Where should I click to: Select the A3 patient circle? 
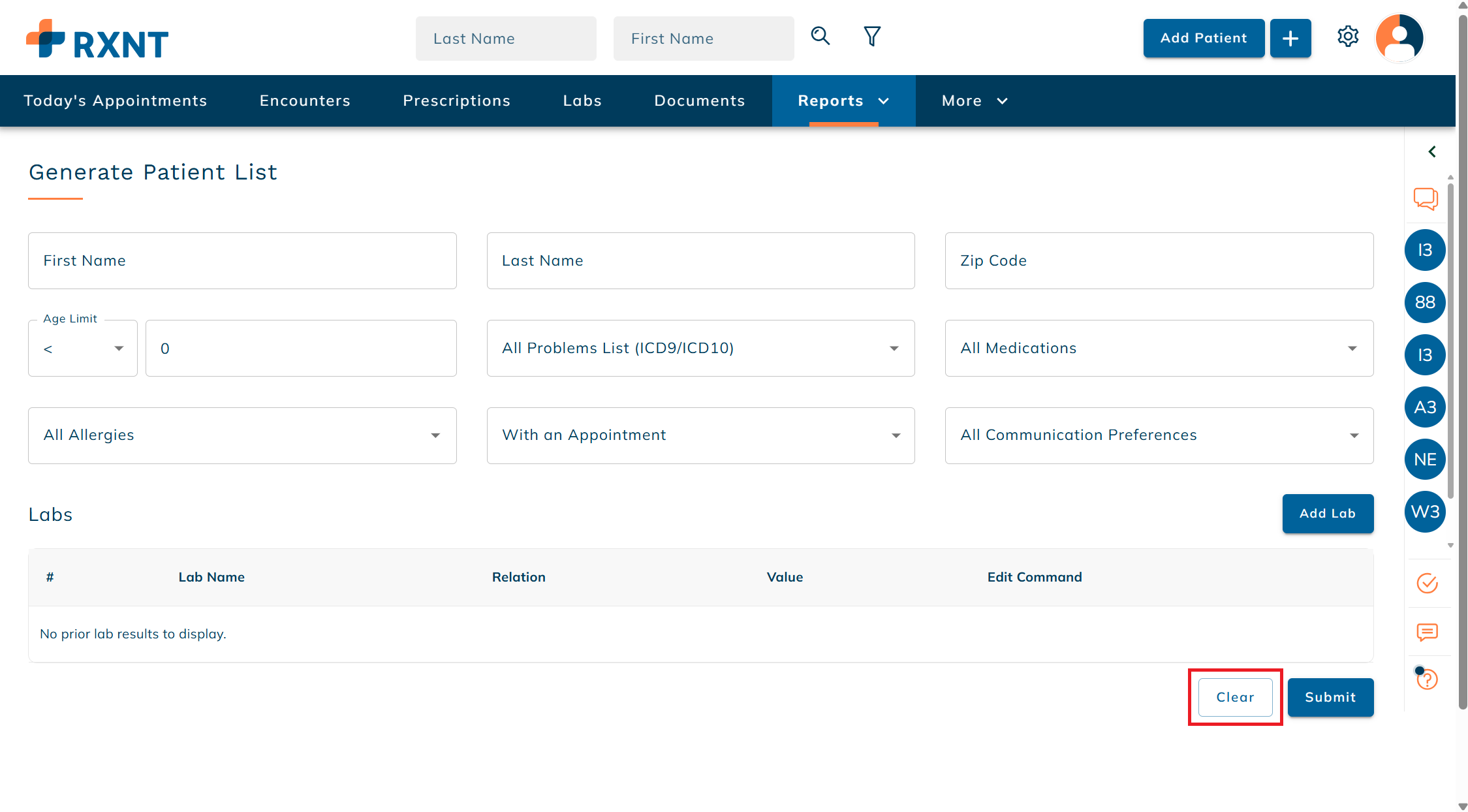click(x=1425, y=407)
